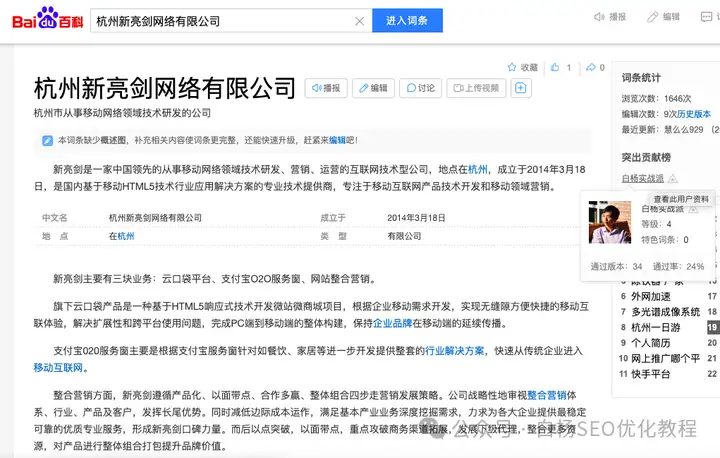Screen dimensions: 720x458
Task: Click the 有限公司 type value
Action: [404, 236]
